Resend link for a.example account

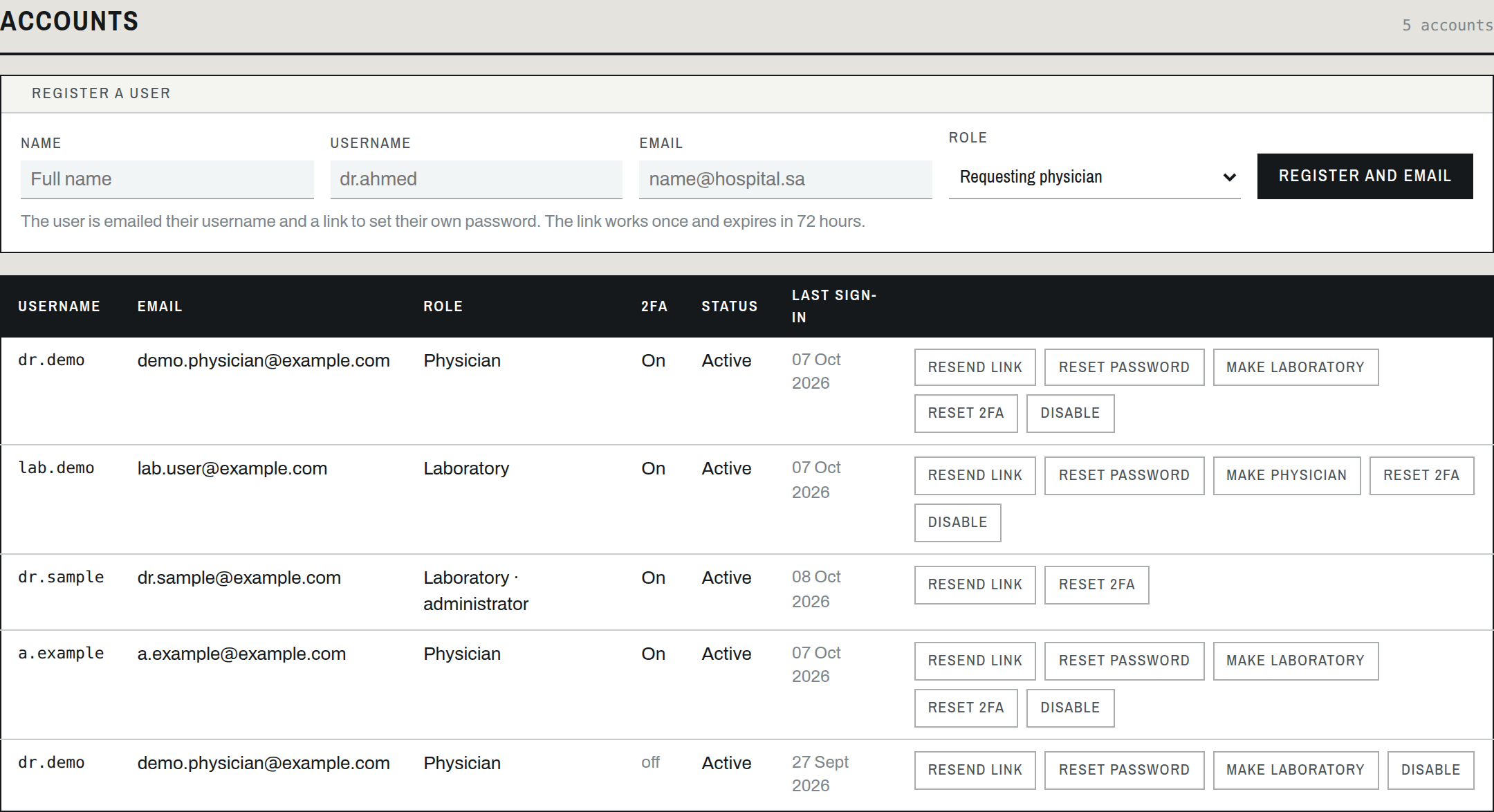point(975,661)
